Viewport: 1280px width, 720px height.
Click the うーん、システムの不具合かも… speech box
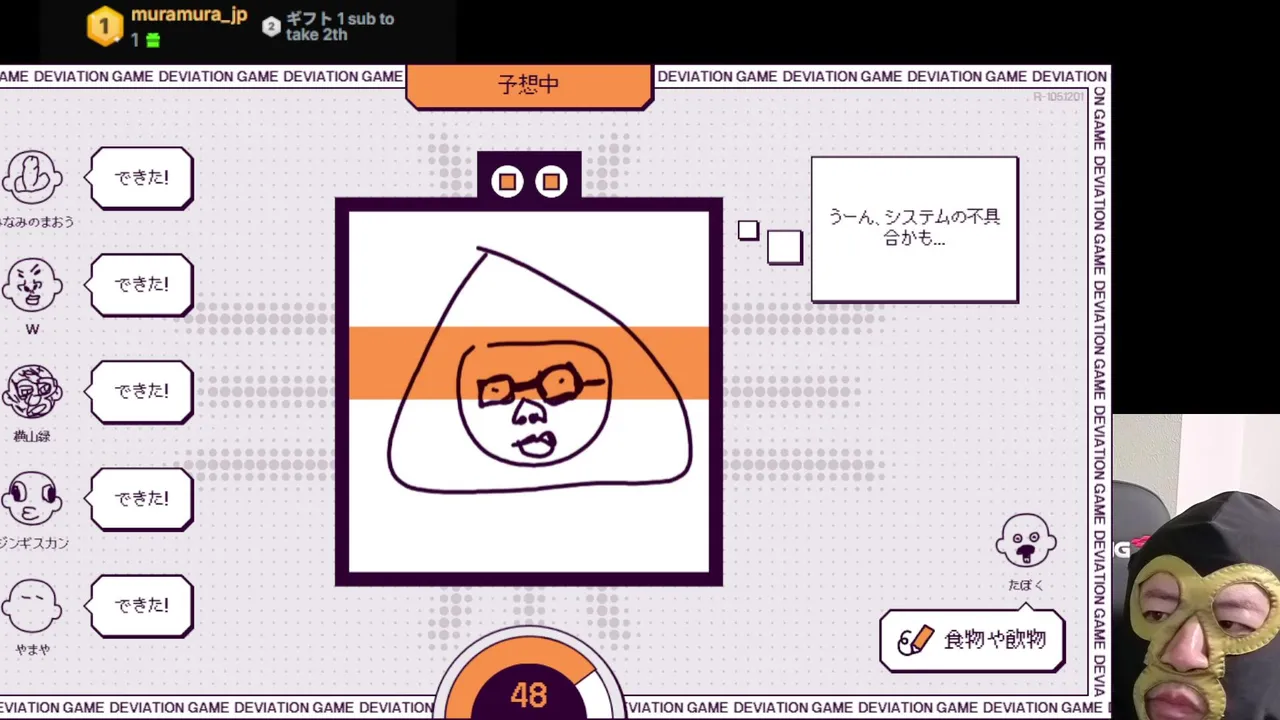[915, 229]
